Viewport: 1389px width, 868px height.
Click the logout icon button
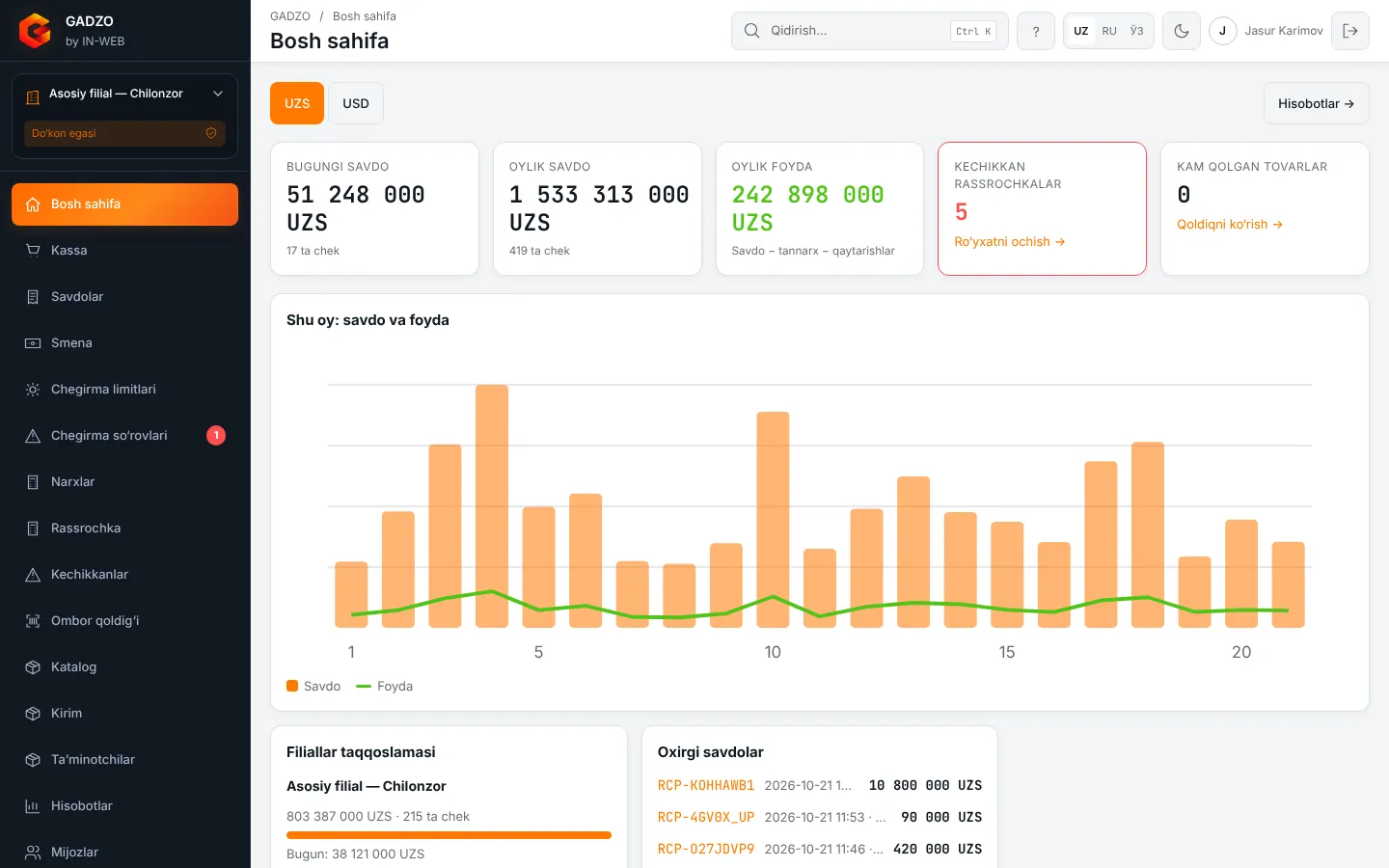point(1350,31)
